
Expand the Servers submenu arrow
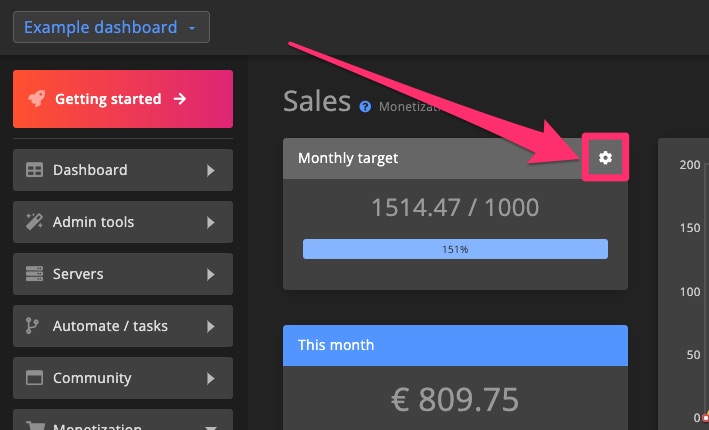click(210, 274)
